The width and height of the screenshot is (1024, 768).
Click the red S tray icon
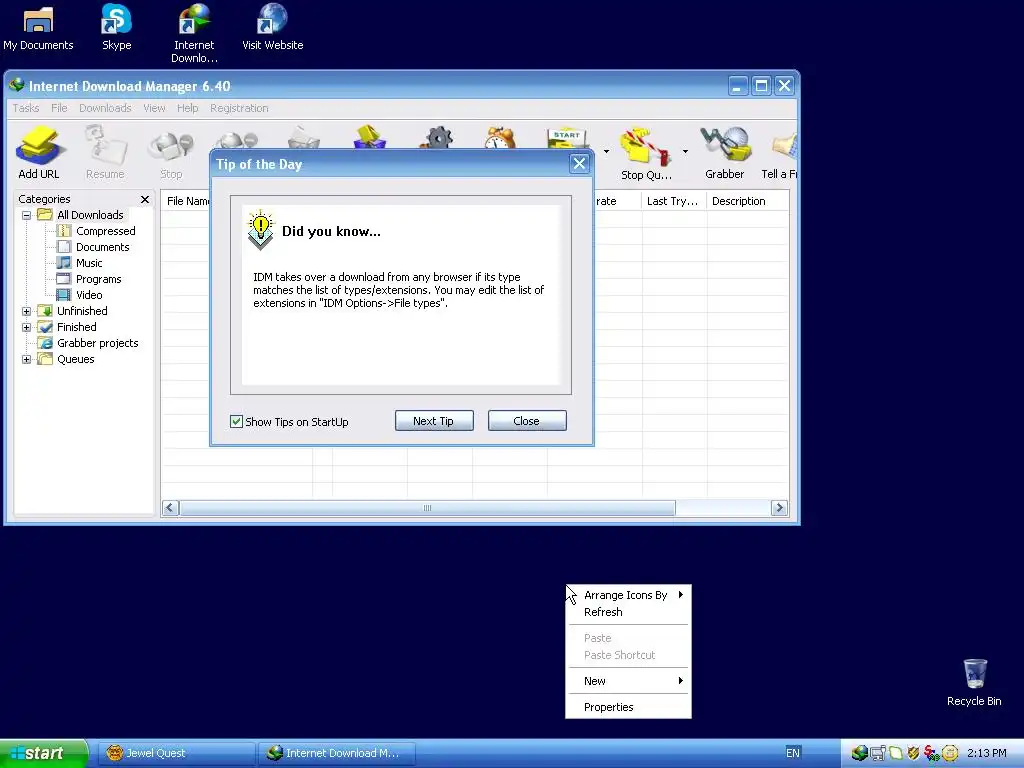931,753
